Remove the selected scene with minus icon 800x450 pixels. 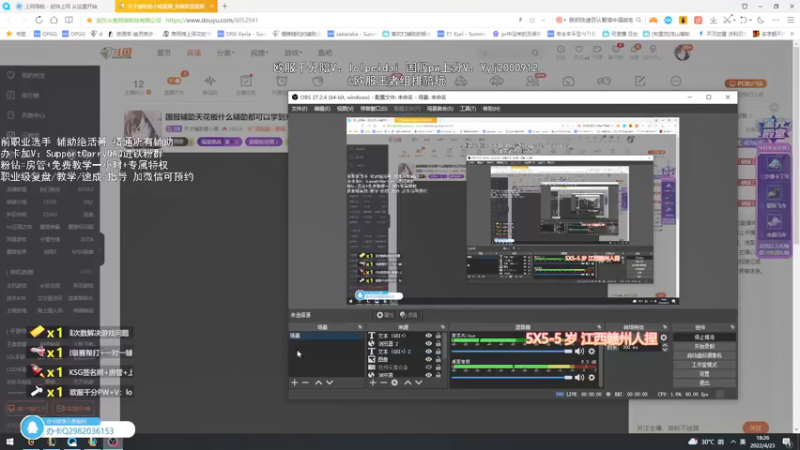[x=306, y=383]
